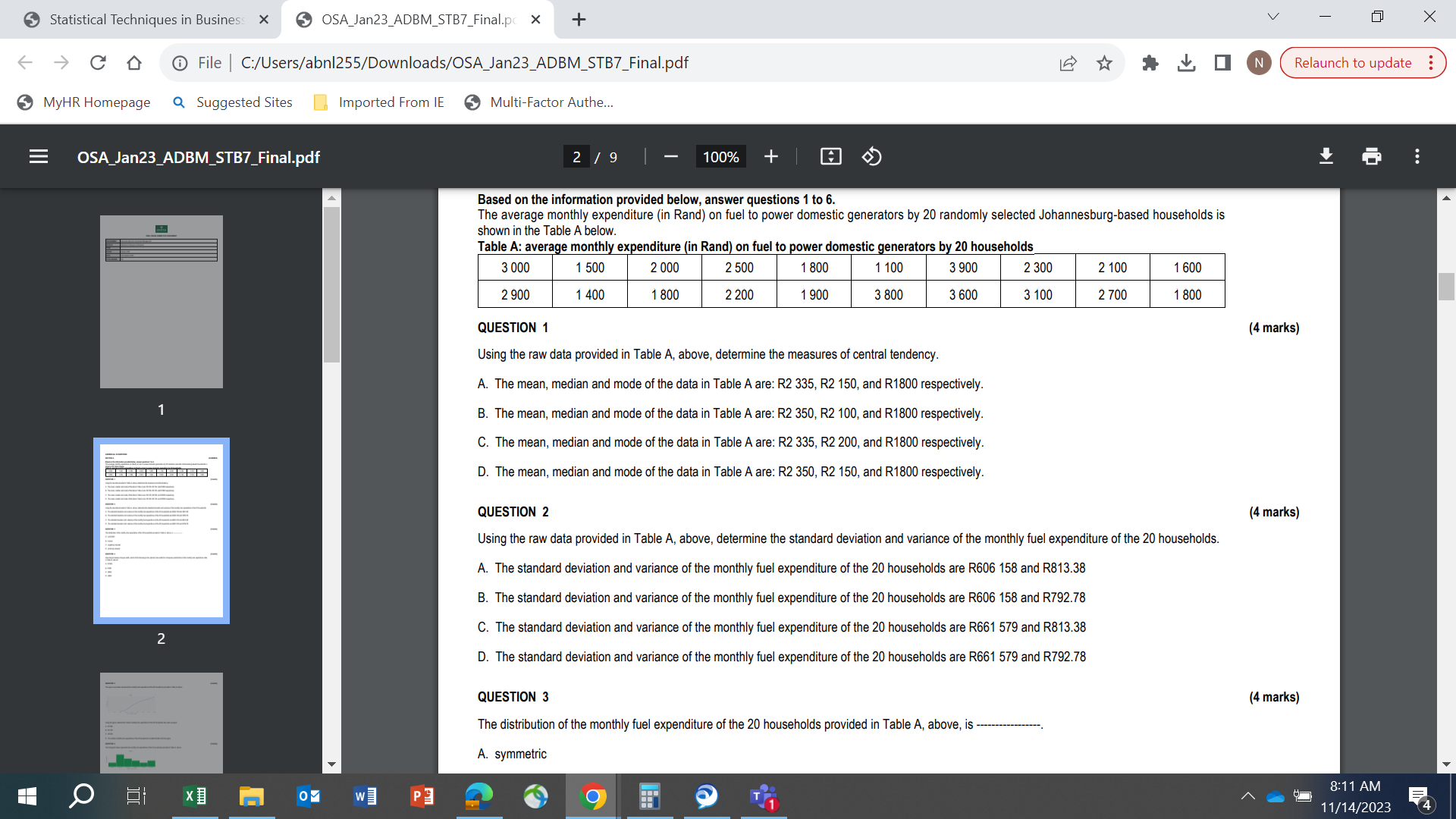Open PDF viewer more actions menu
Screen dimensions: 1456x819
1417,157
